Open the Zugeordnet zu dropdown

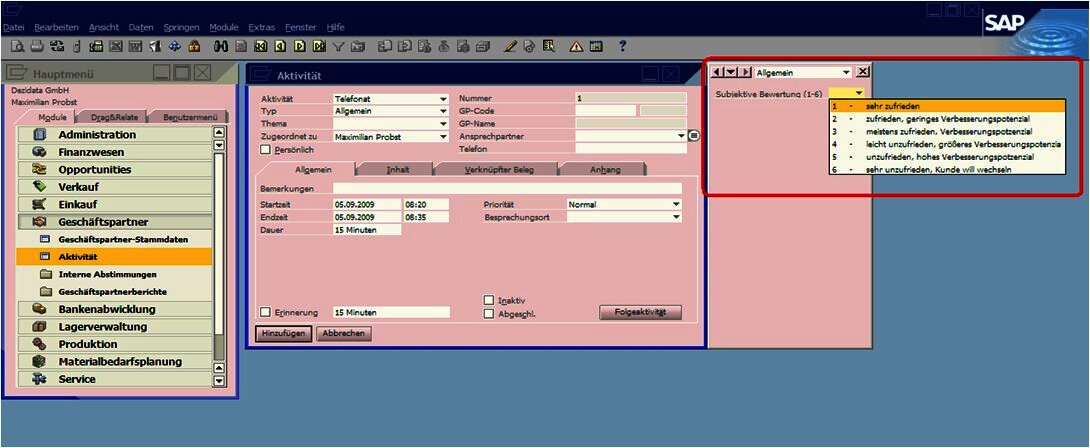(443, 136)
